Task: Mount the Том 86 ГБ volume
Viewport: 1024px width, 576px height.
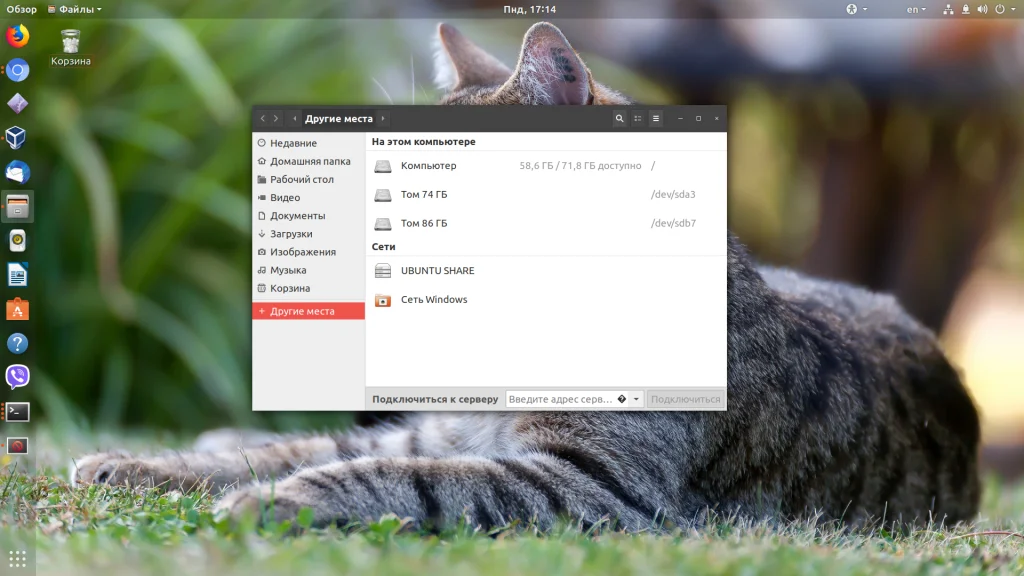Action: point(546,223)
